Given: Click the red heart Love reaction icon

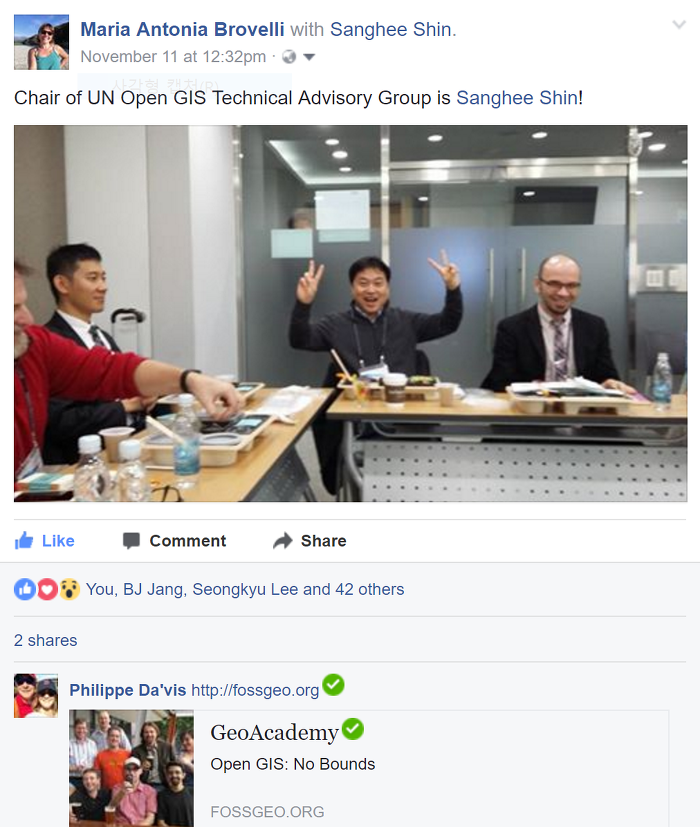Looking at the screenshot, I should 47,589.
